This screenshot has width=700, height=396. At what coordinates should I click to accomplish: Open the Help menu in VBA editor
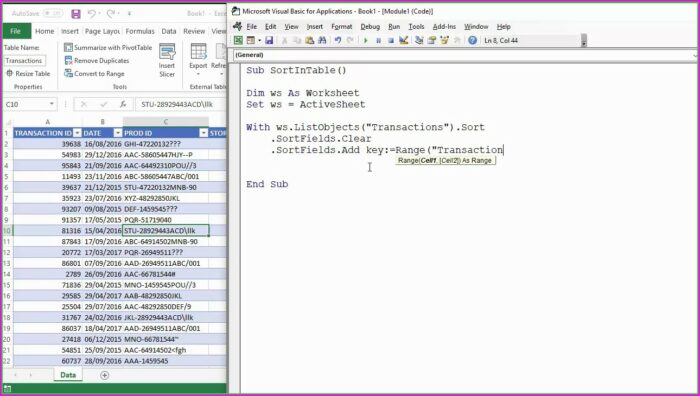tap(504, 27)
